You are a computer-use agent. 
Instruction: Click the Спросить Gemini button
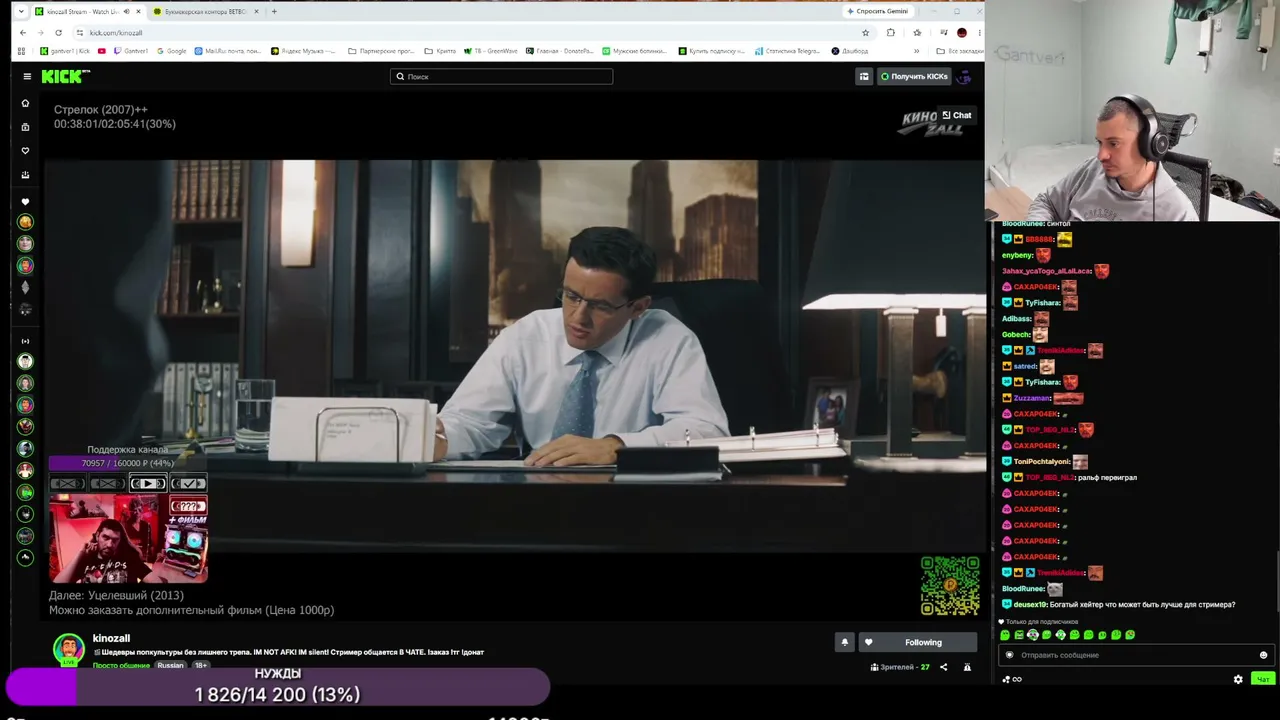[x=877, y=11]
